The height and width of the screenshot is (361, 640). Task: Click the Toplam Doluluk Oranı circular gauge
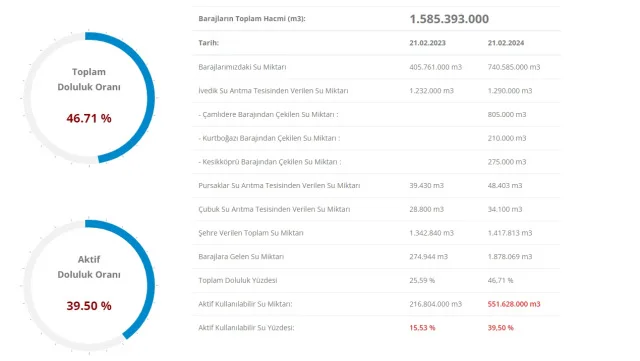[x=89, y=98]
